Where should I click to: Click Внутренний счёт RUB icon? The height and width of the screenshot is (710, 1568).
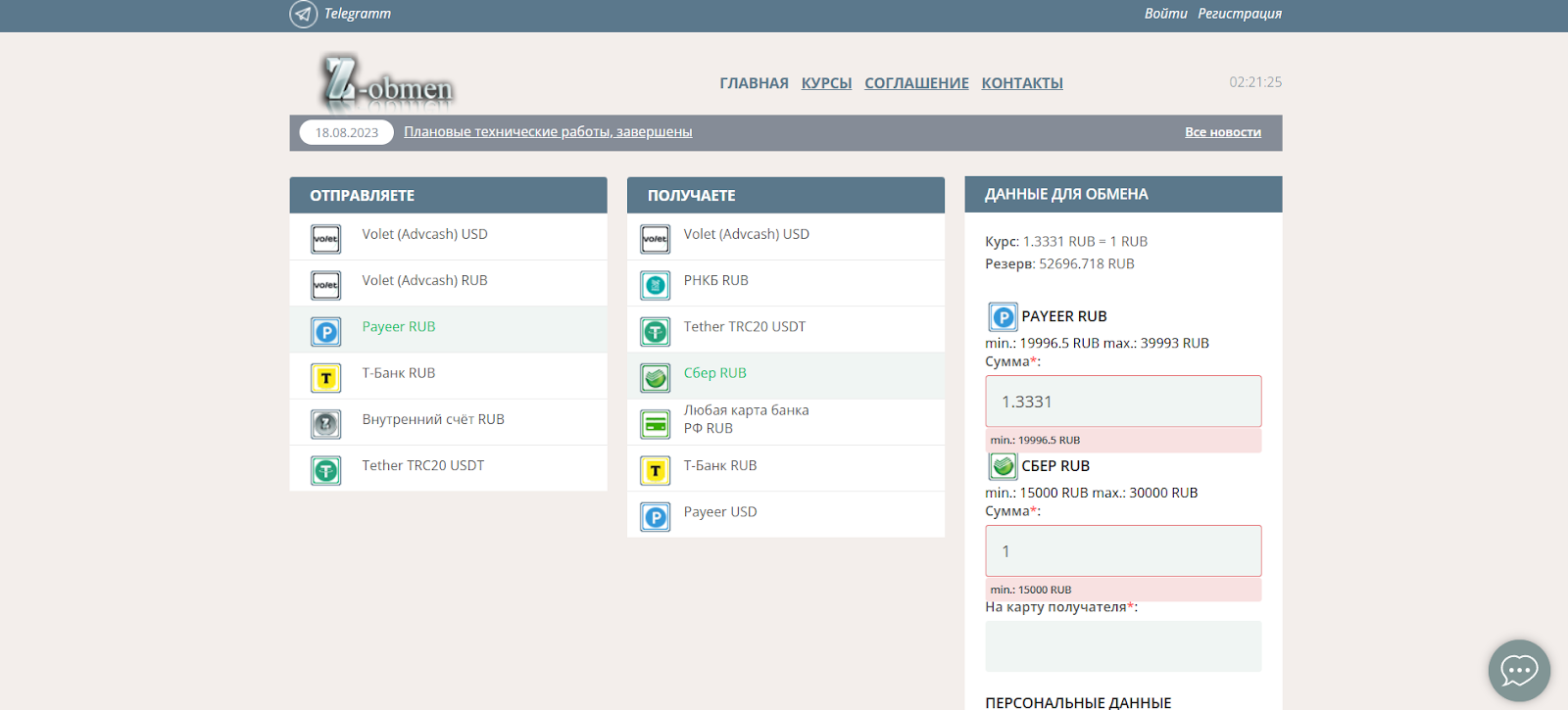point(326,424)
